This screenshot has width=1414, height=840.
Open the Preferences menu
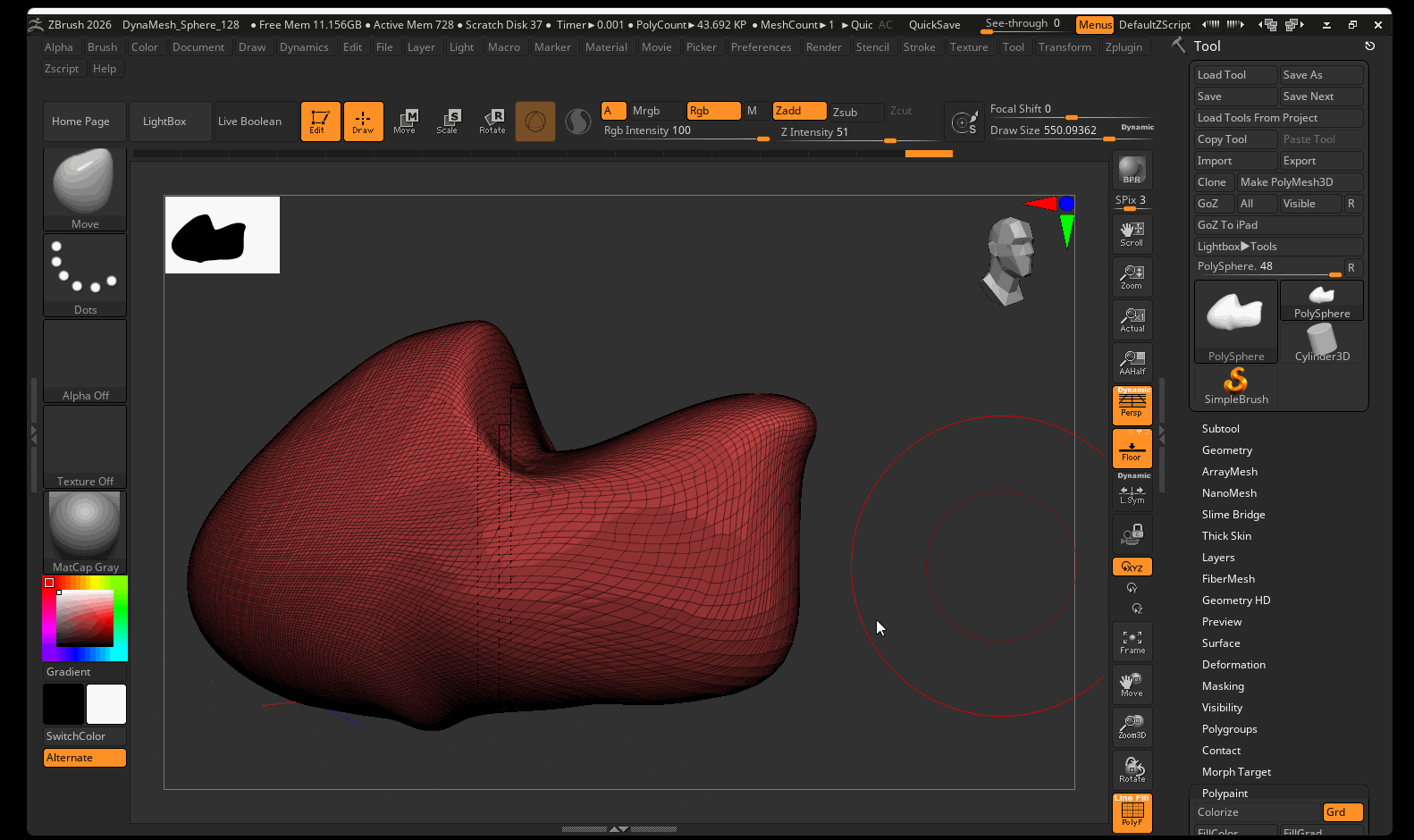coord(761,47)
